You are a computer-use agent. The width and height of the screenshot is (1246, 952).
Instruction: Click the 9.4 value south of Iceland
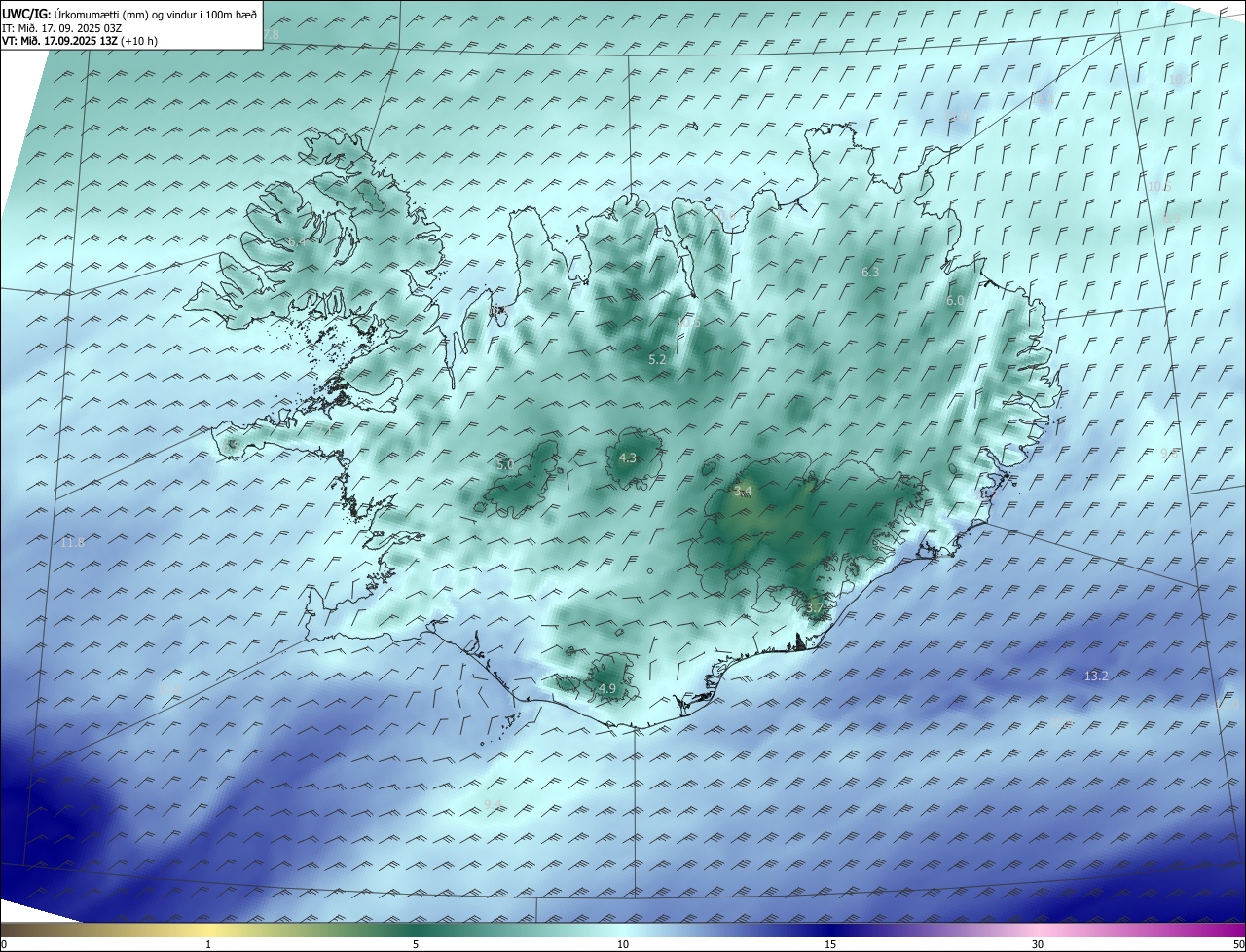tap(493, 804)
